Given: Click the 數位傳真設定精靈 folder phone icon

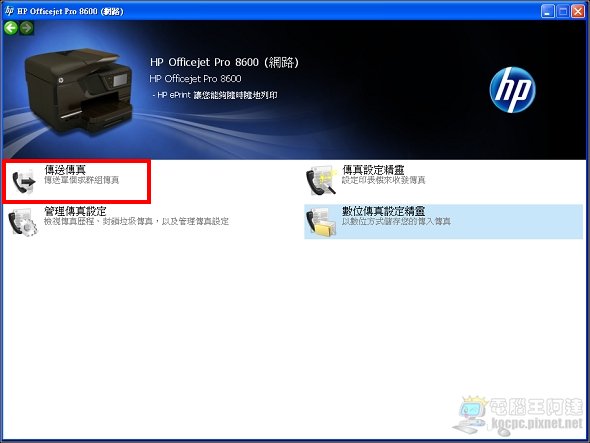Looking at the screenshot, I should click(x=321, y=223).
